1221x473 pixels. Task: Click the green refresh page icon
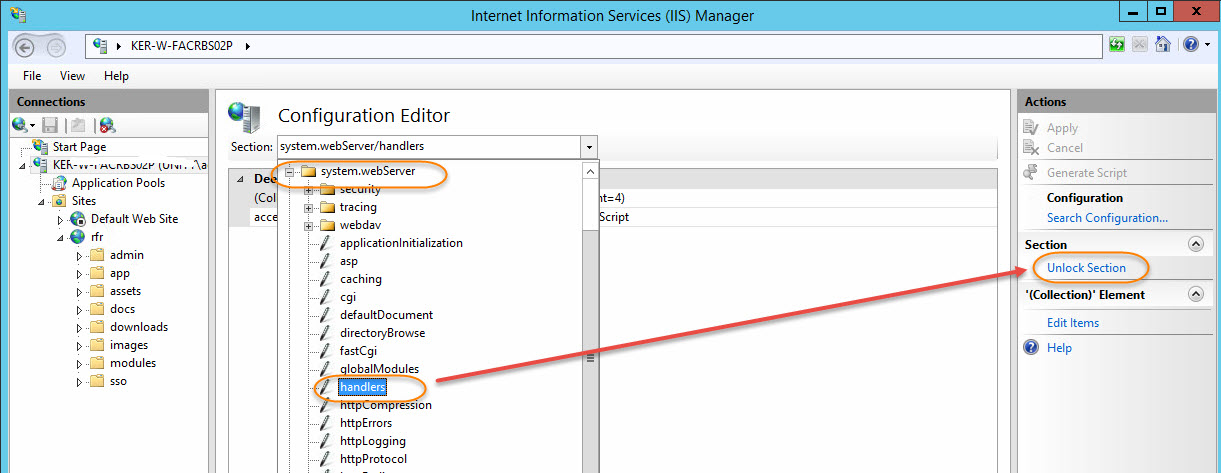(1117, 45)
